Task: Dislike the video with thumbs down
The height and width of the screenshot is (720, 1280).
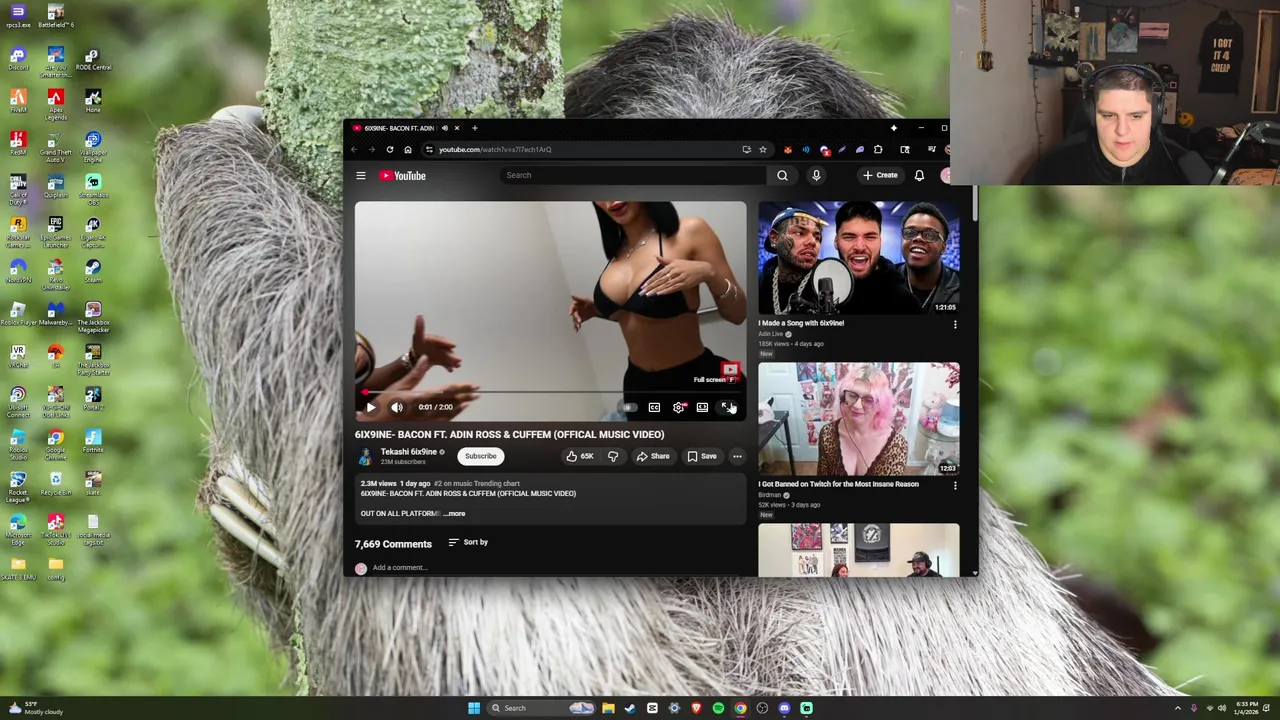Action: pos(613,456)
